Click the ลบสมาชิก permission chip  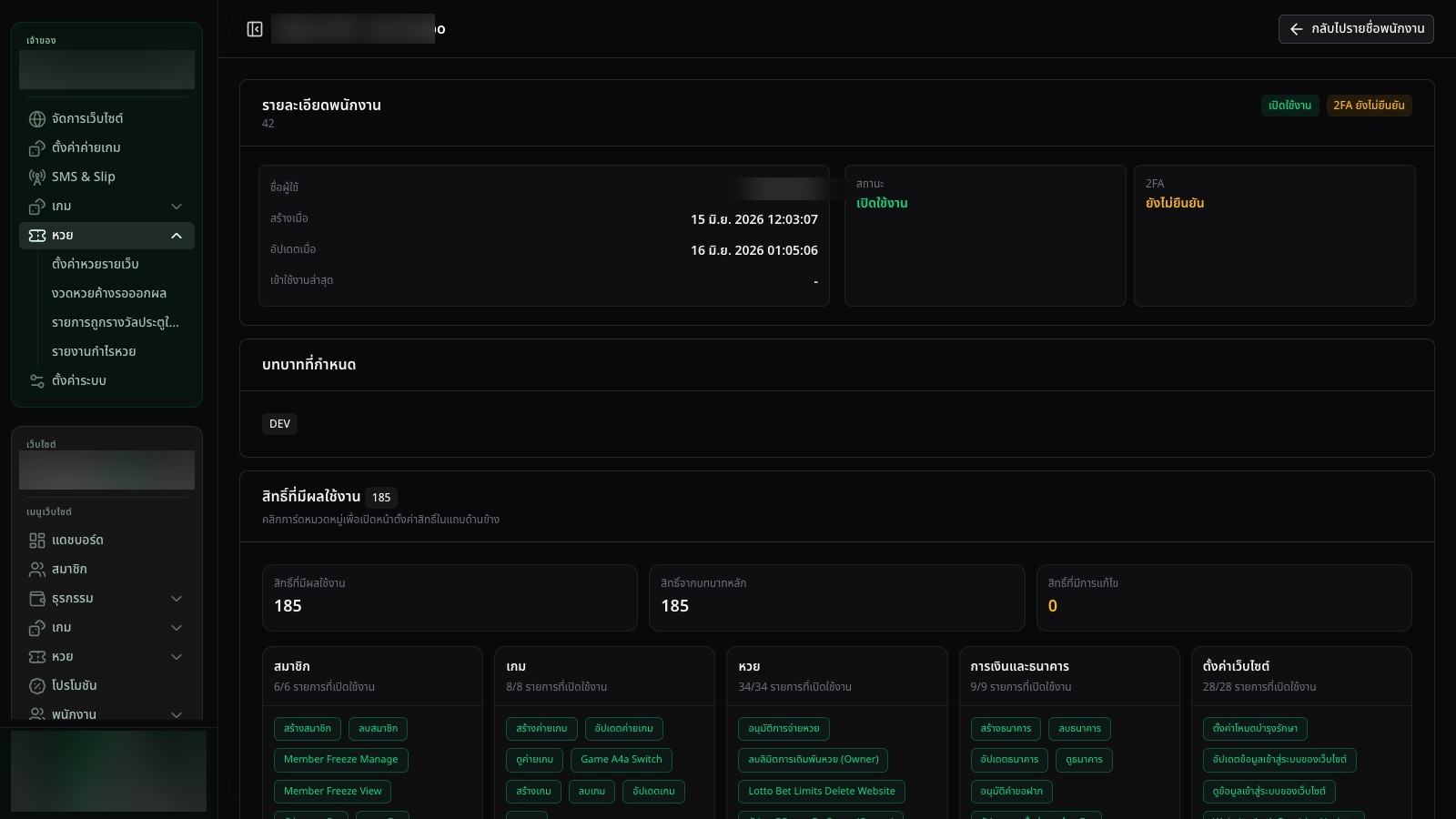coord(378,729)
